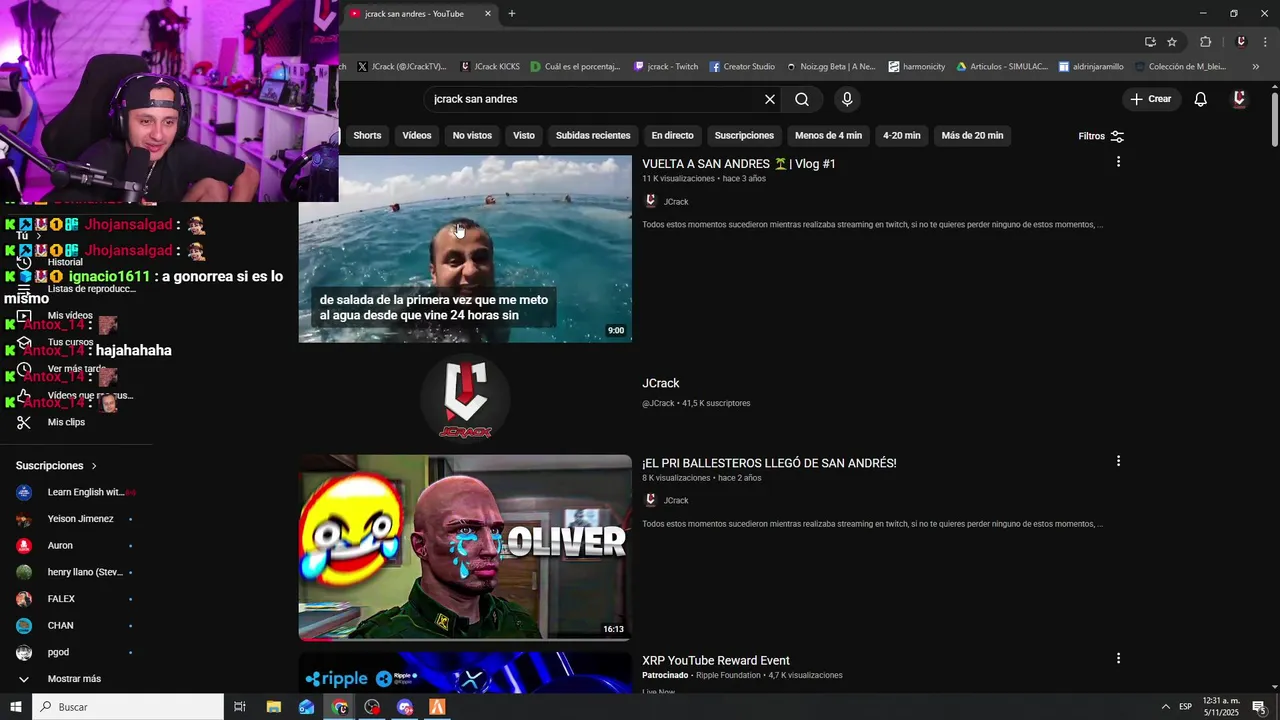Open options menu for XRP YouTube Reward Event
1280x720 pixels.
[x=1118, y=659]
